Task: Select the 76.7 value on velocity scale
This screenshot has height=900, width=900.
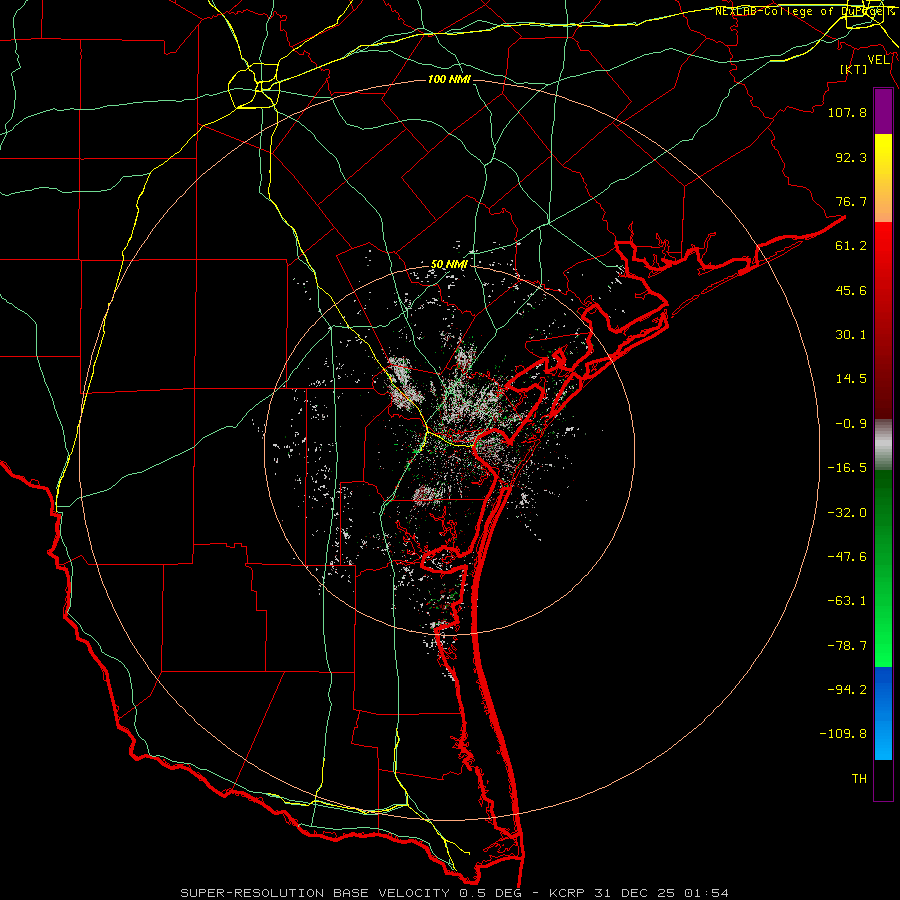Action: 851,201
